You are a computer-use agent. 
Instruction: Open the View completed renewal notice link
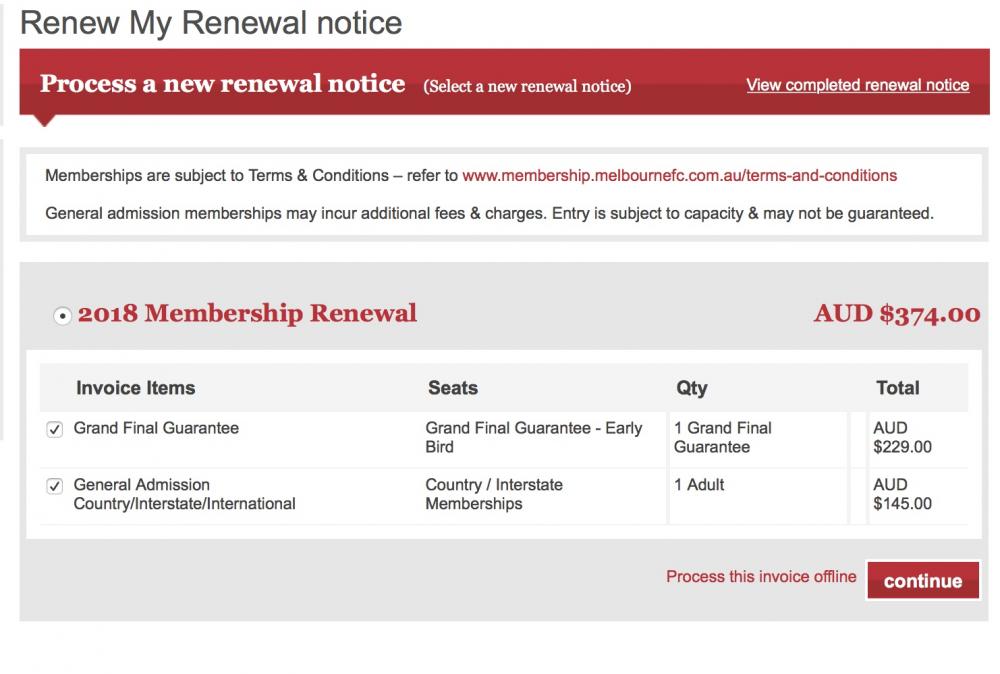click(x=857, y=85)
